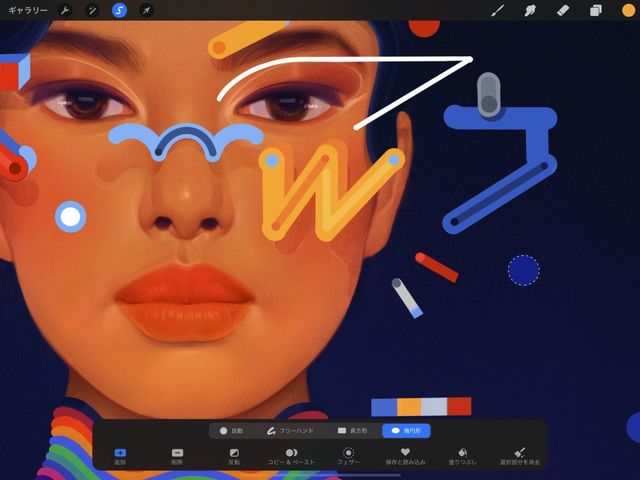Switch to フリーハンド selection mode
The width and height of the screenshot is (640, 480).
[x=290, y=431]
